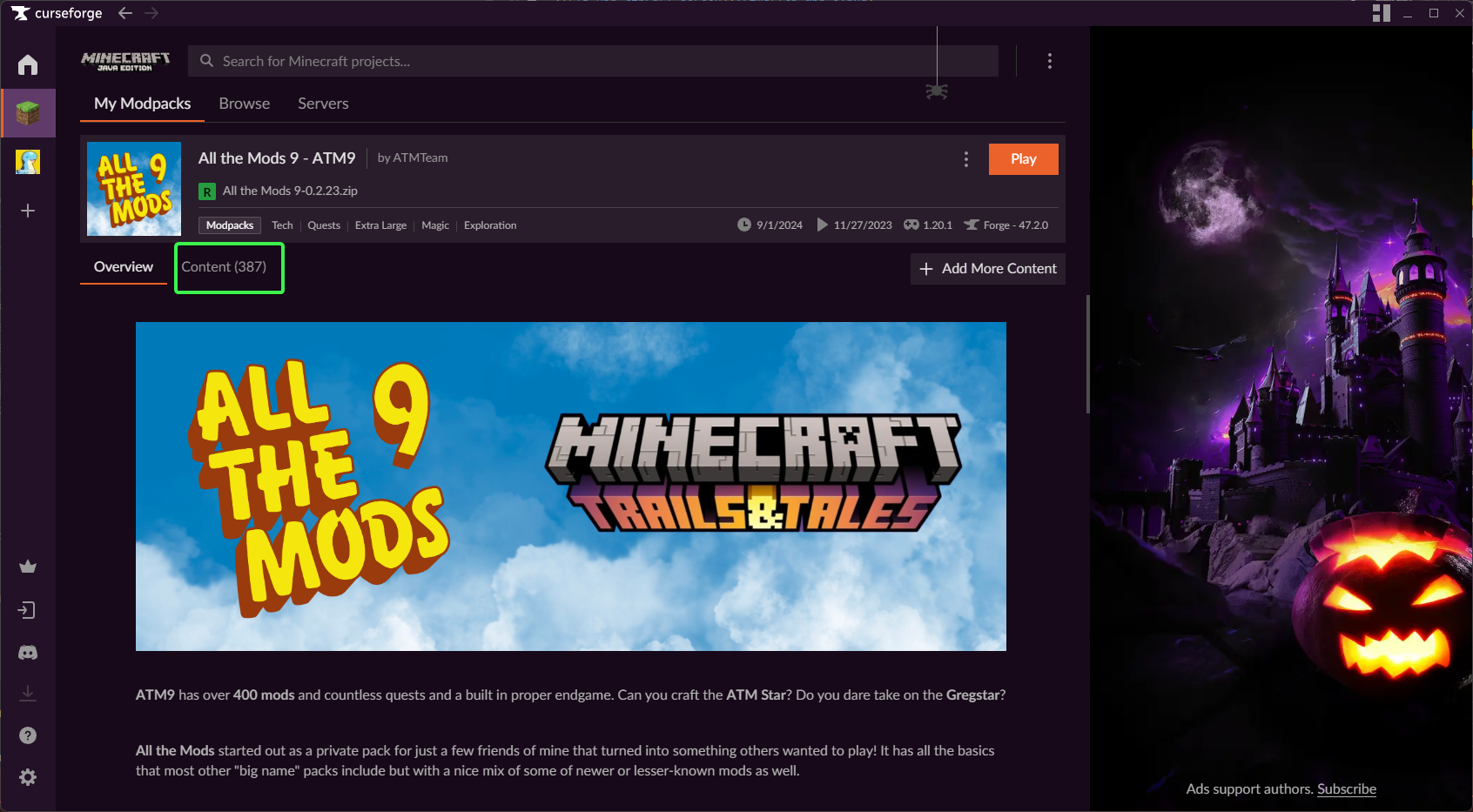Click the content area vertical scrollbar

pyautogui.click(x=1088, y=353)
